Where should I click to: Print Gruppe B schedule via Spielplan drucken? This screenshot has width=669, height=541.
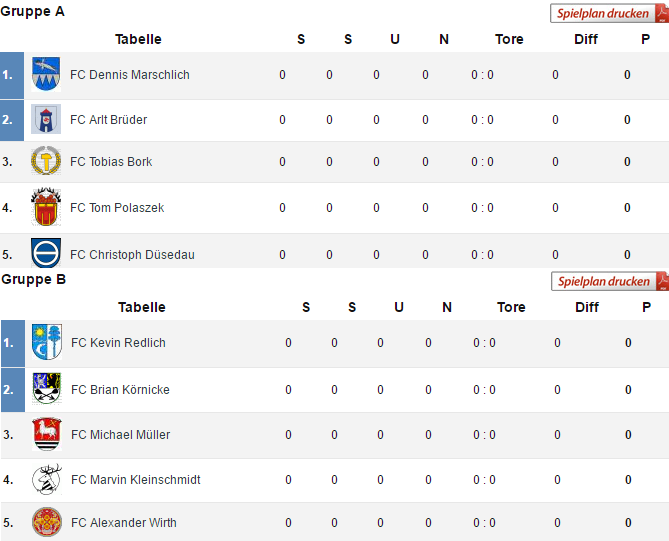point(608,281)
